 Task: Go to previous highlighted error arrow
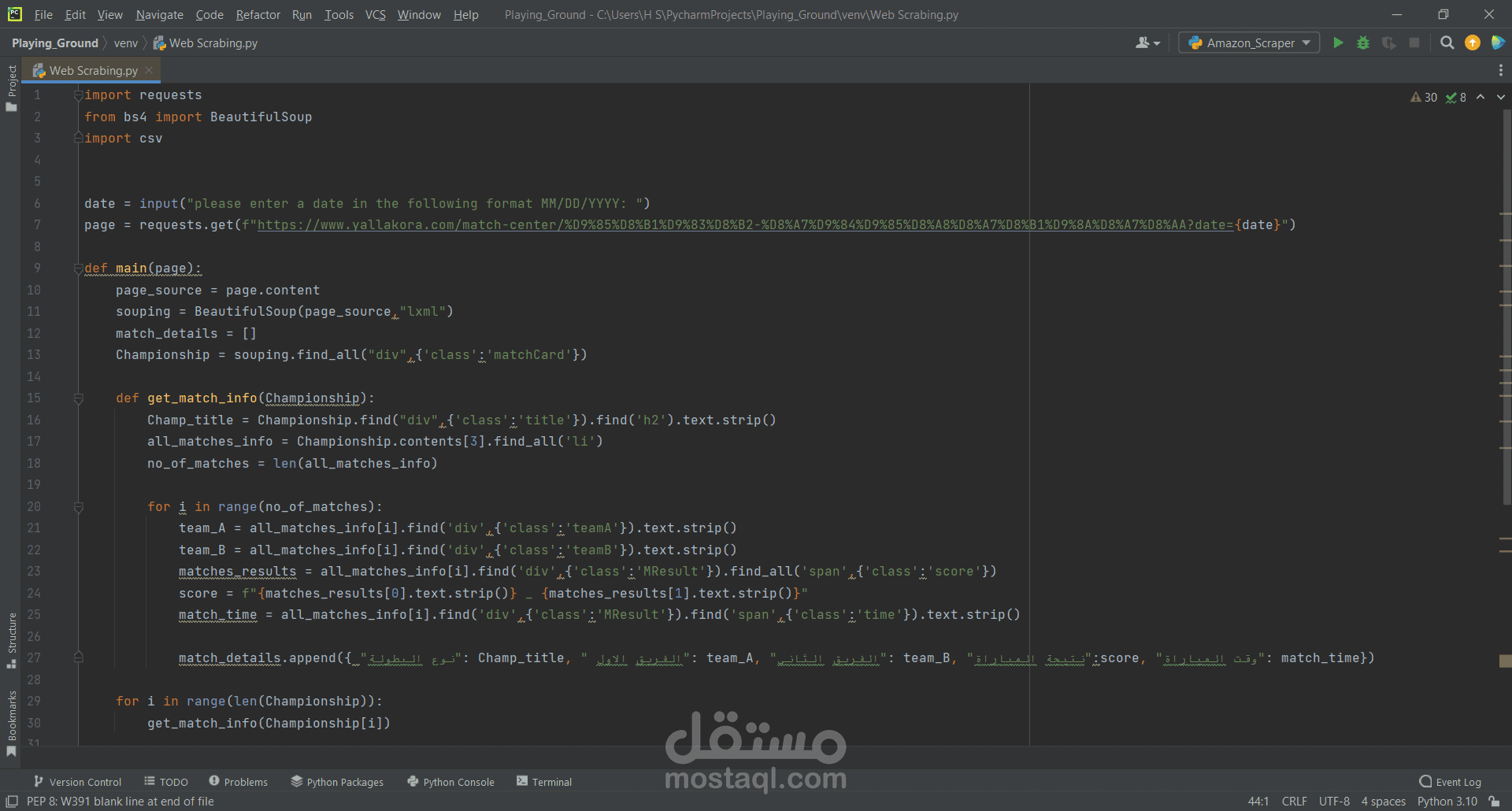tap(1480, 97)
